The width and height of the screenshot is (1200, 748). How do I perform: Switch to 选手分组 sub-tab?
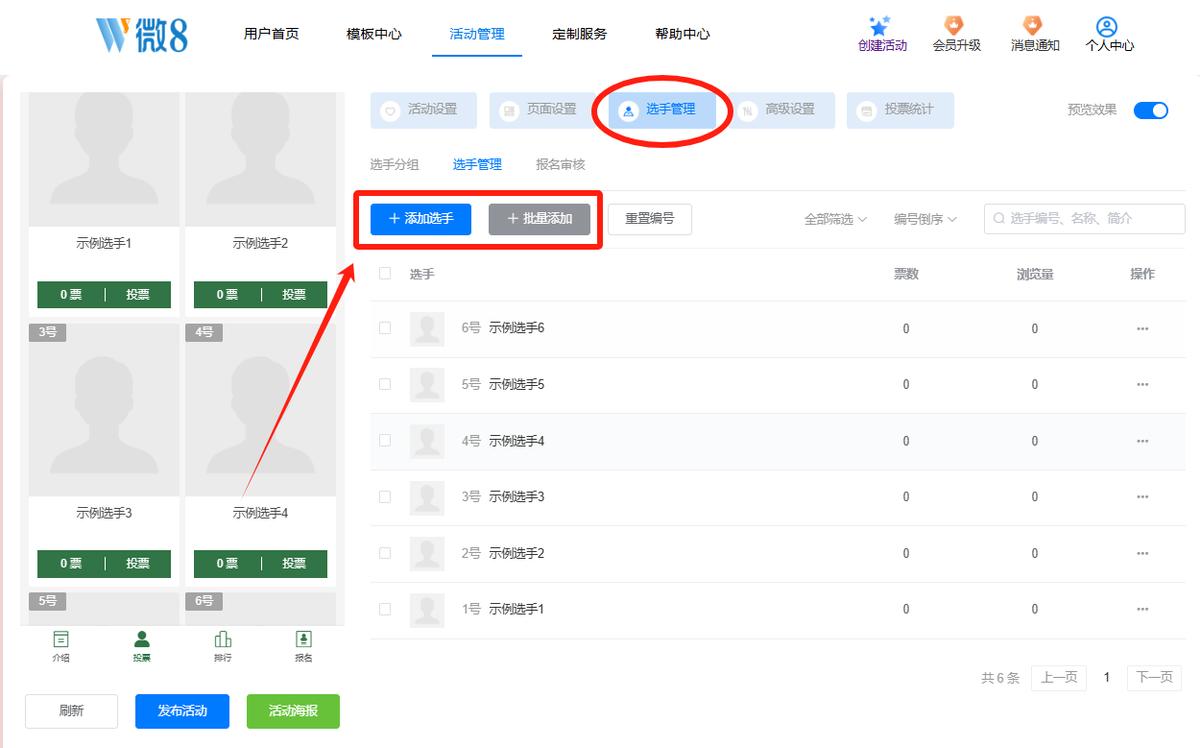(x=394, y=165)
